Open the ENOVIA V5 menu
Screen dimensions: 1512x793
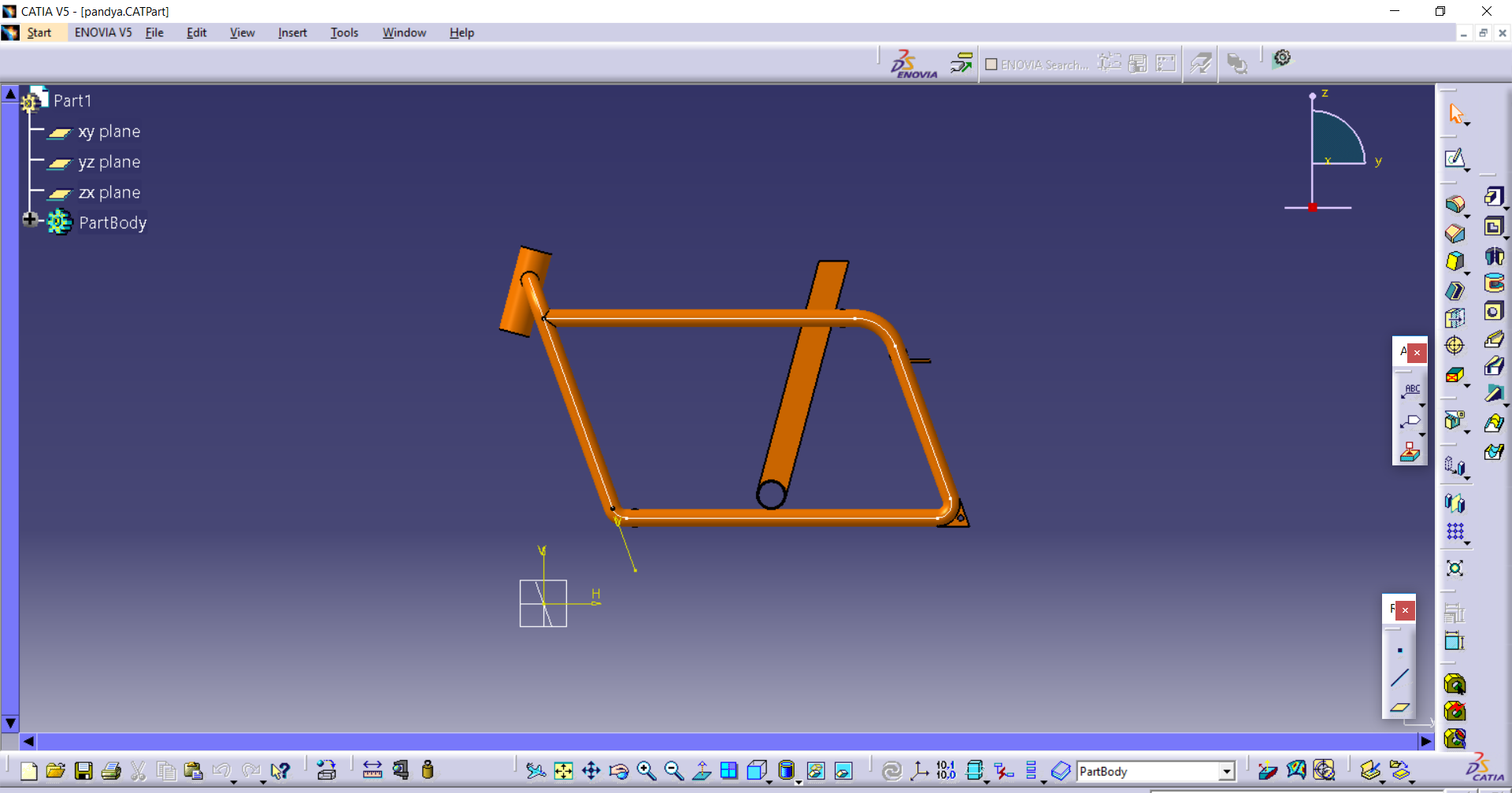[x=103, y=32]
